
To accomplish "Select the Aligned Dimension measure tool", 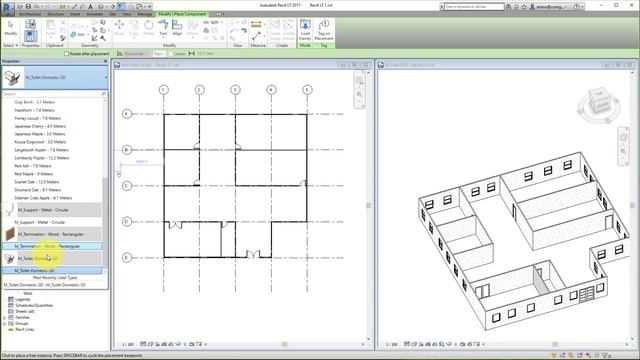I will click(x=256, y=24).
